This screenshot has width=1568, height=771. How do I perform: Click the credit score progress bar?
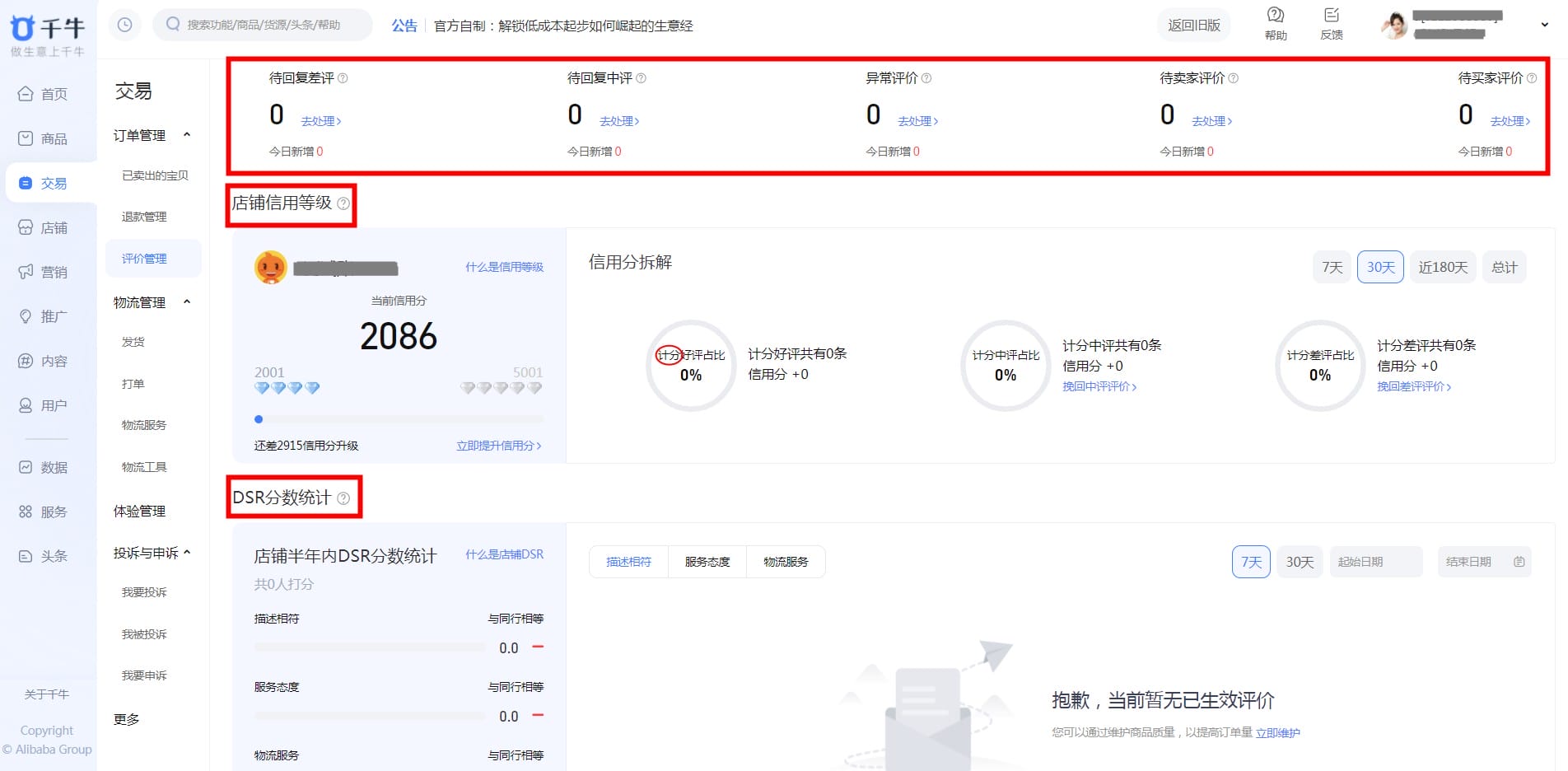coord(398,418)
